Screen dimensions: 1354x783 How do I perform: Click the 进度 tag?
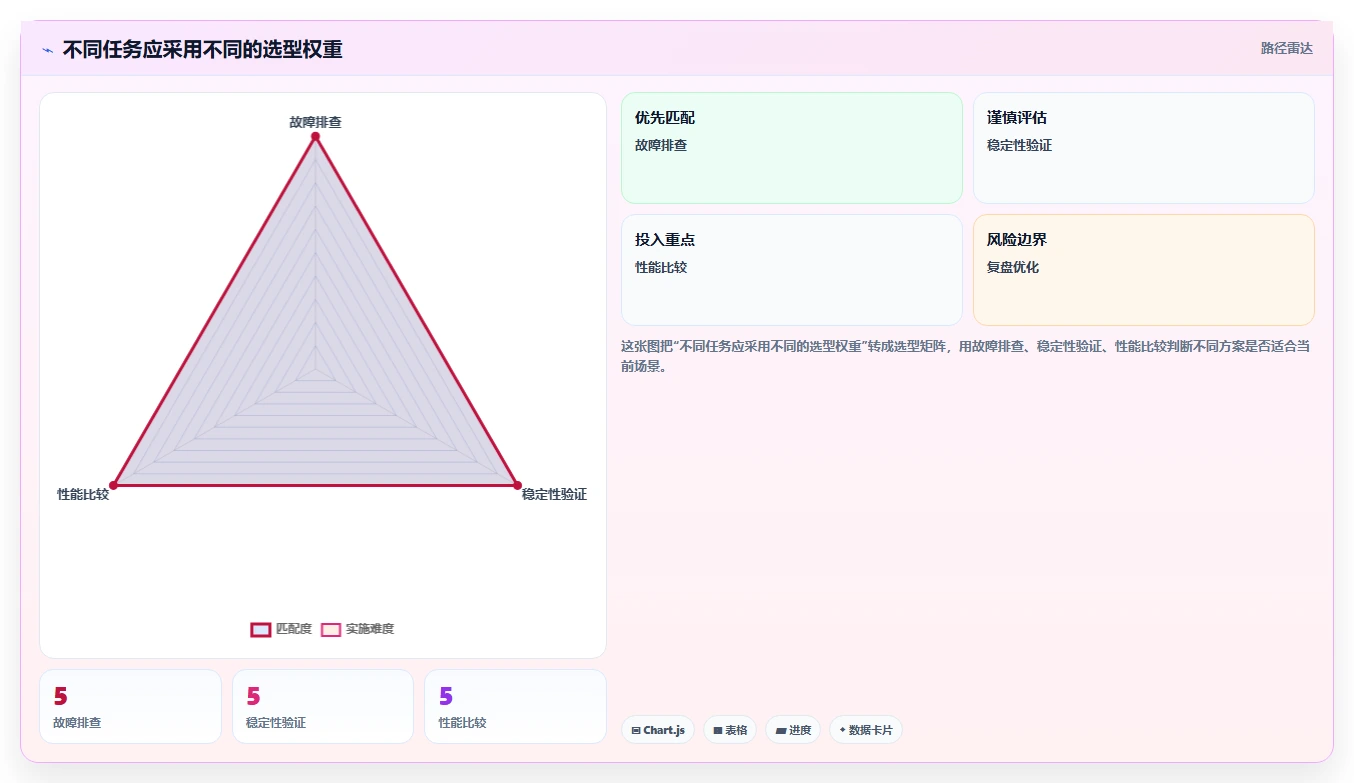pyautogui.click(x=793, y=730)
